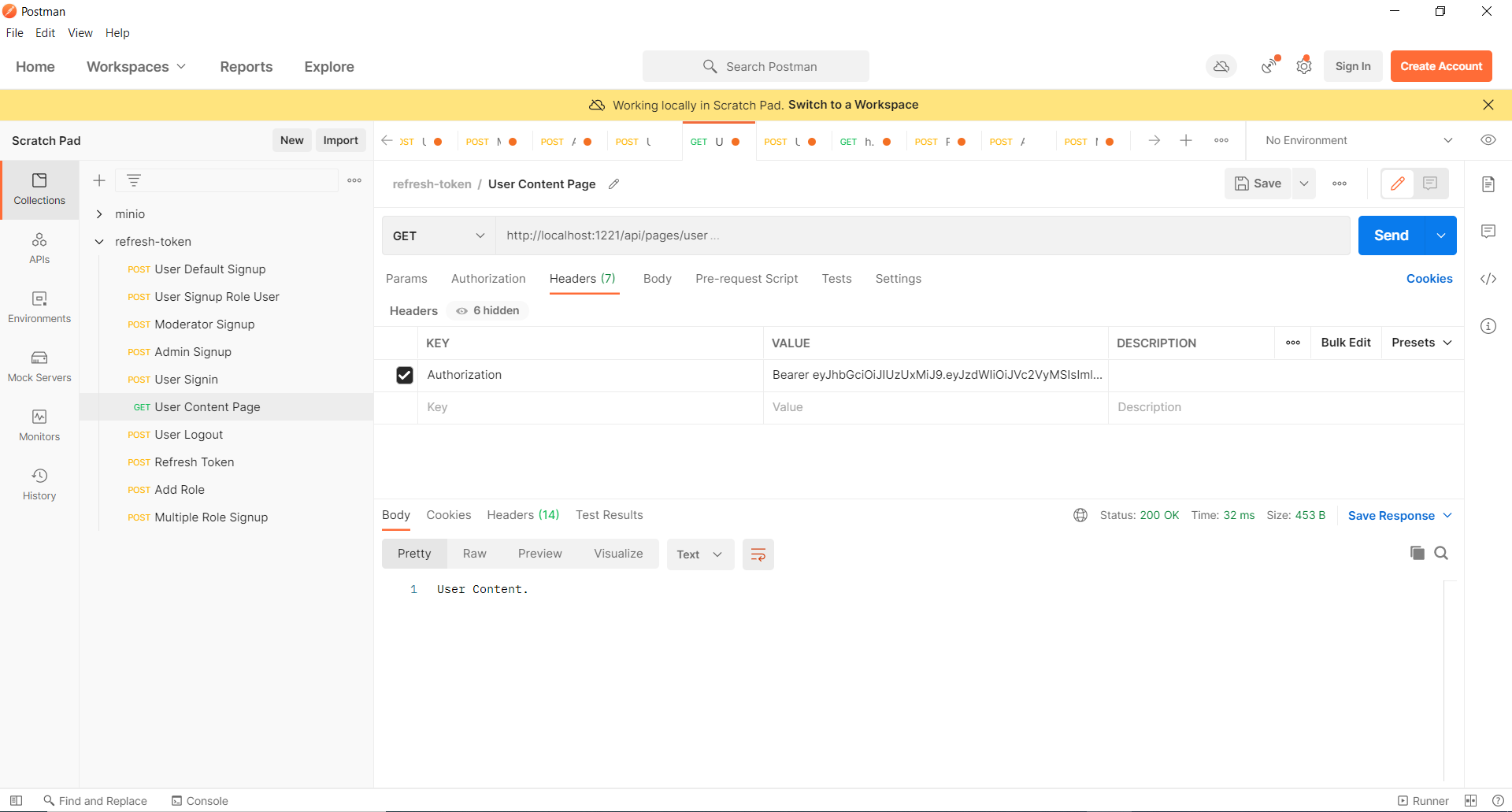Open the documentation icon in right sidebar

(1488, 184)
